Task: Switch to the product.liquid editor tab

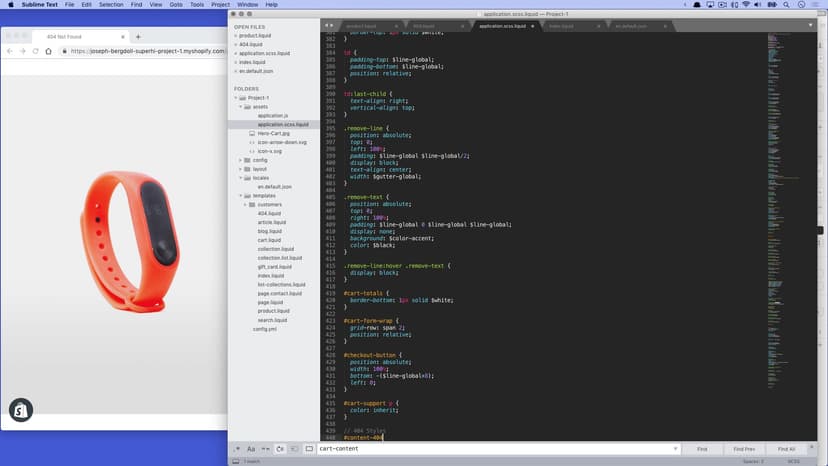Action: tap(362, 26)
